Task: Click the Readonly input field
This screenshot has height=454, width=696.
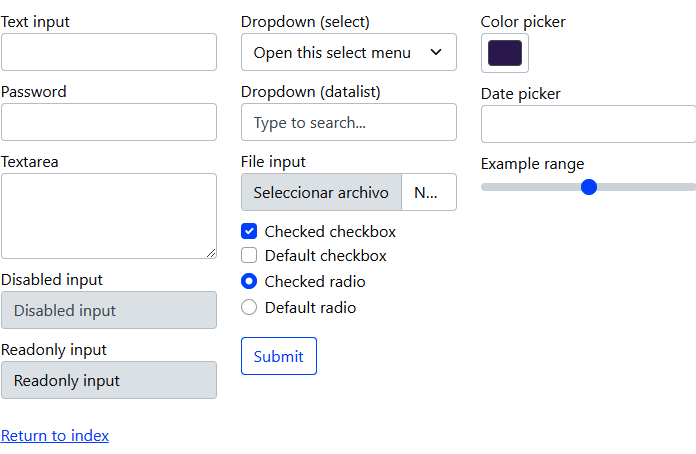Action: (x=109, y=381)
